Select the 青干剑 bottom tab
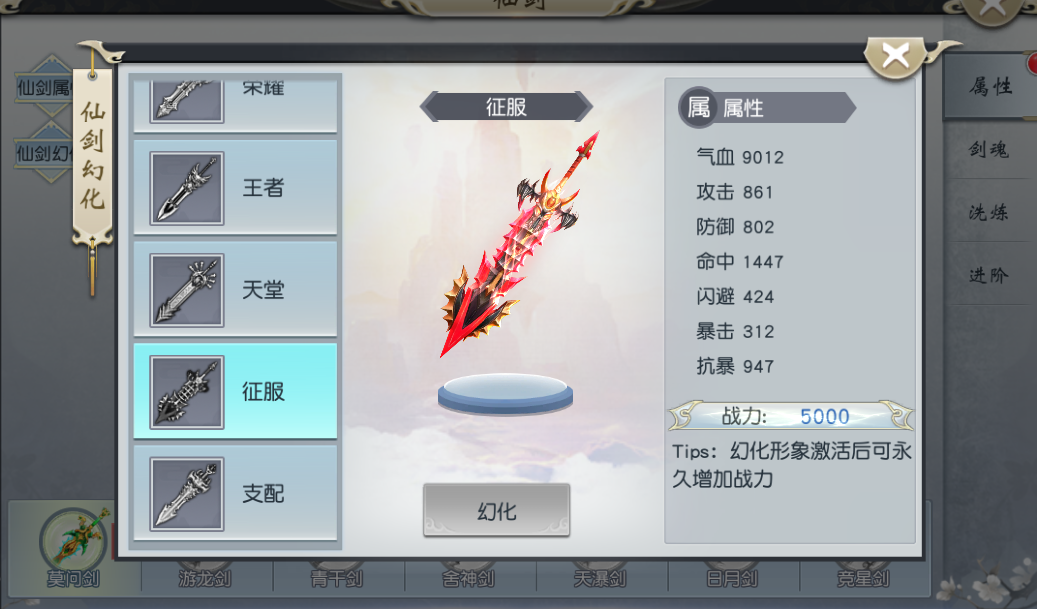 coord(338,577)
